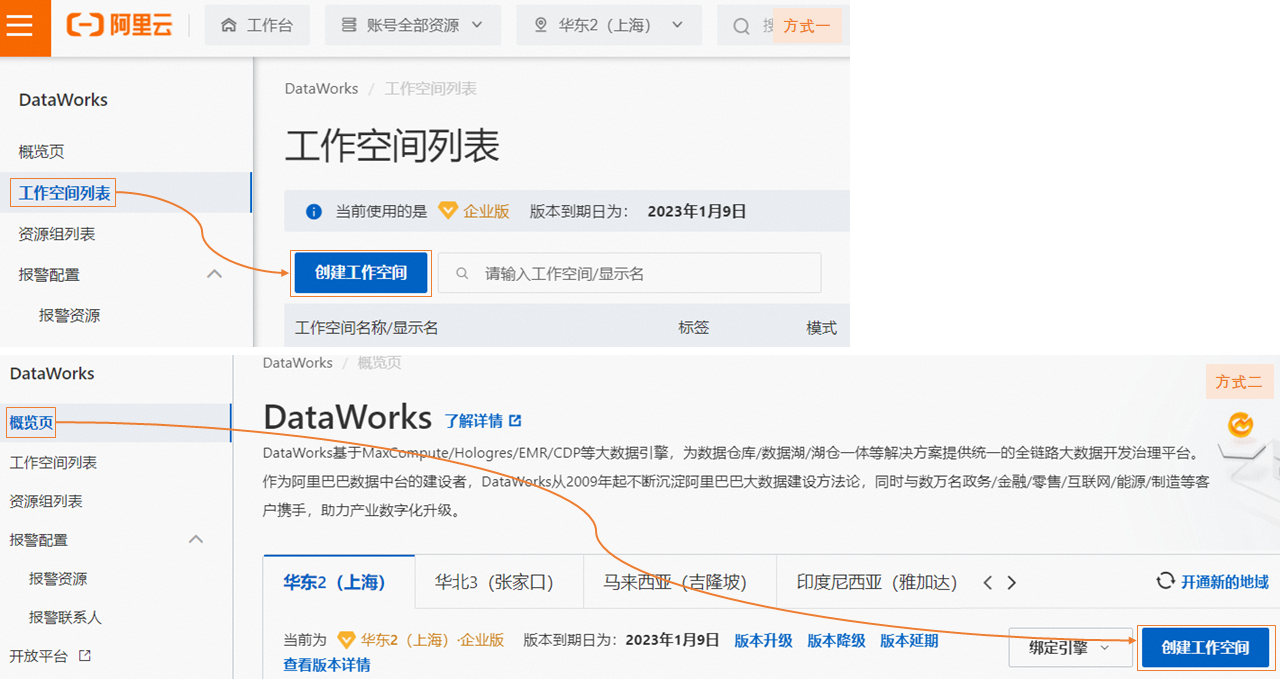Click the info icon beside 当前使用的是

314,212
